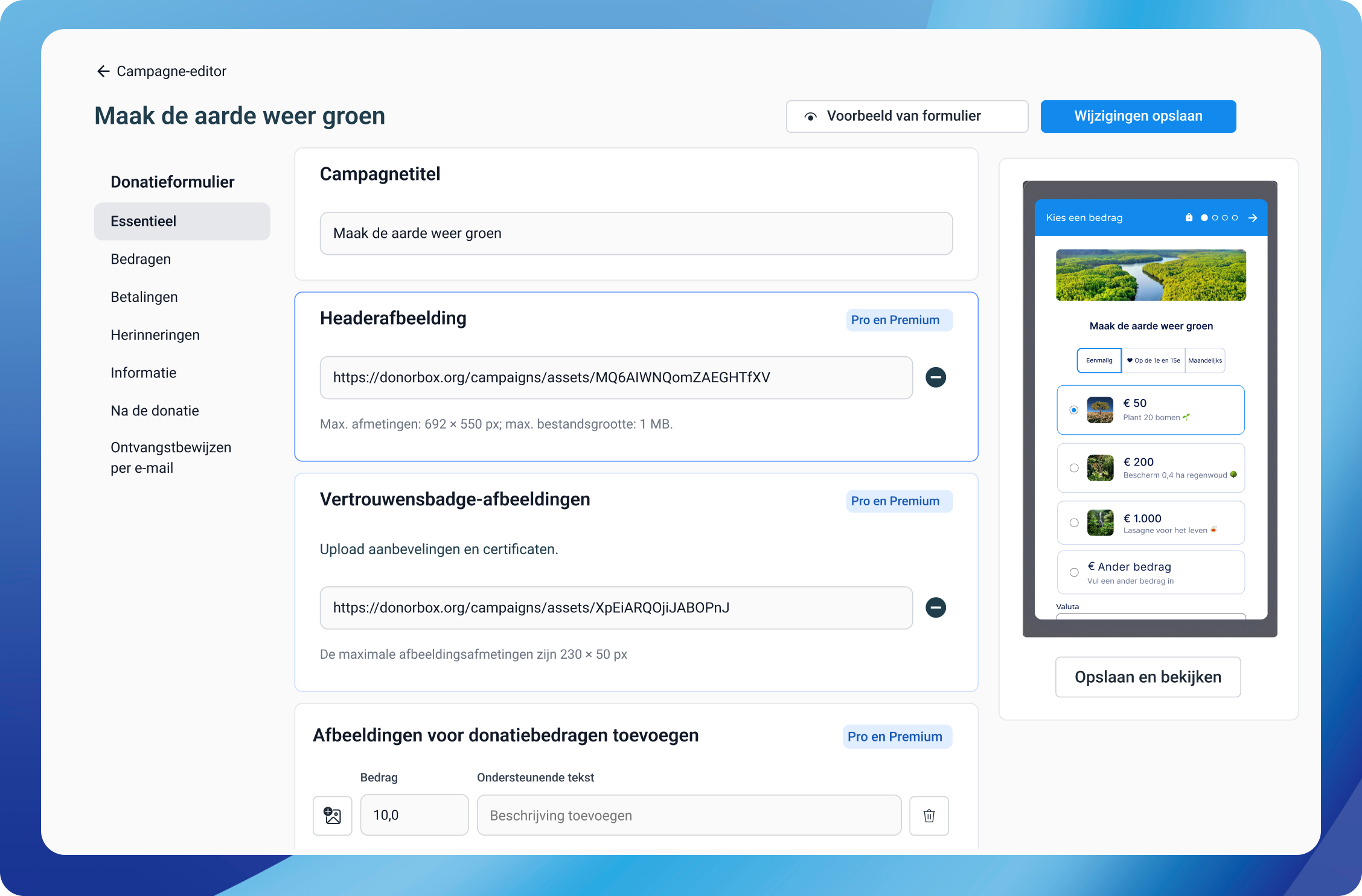1362x896 pixels.
Task: Click the next arrow in the Kies een bedrag header
Action: coord(1253,218)
